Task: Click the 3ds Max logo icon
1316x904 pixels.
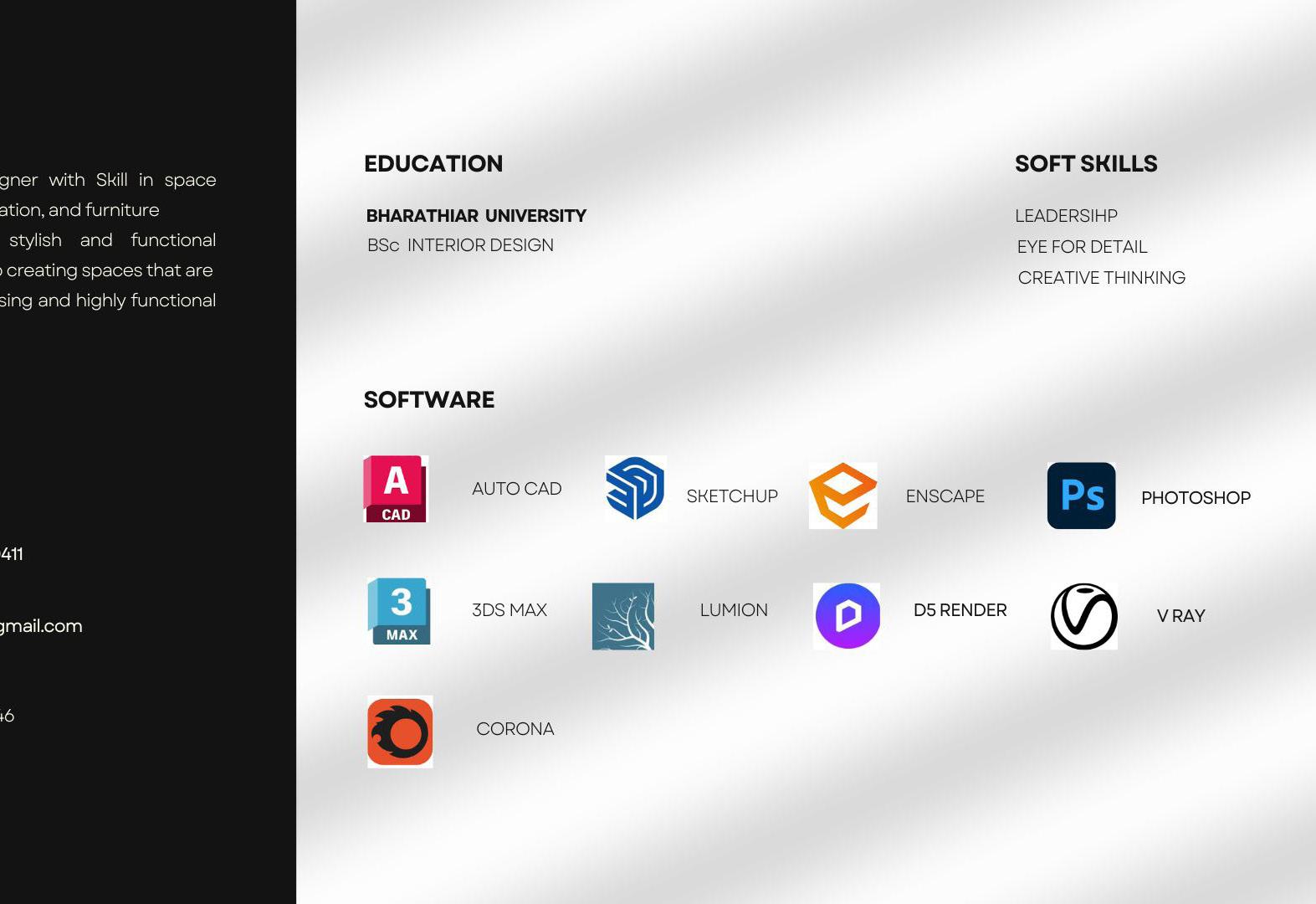Action: 399,611
